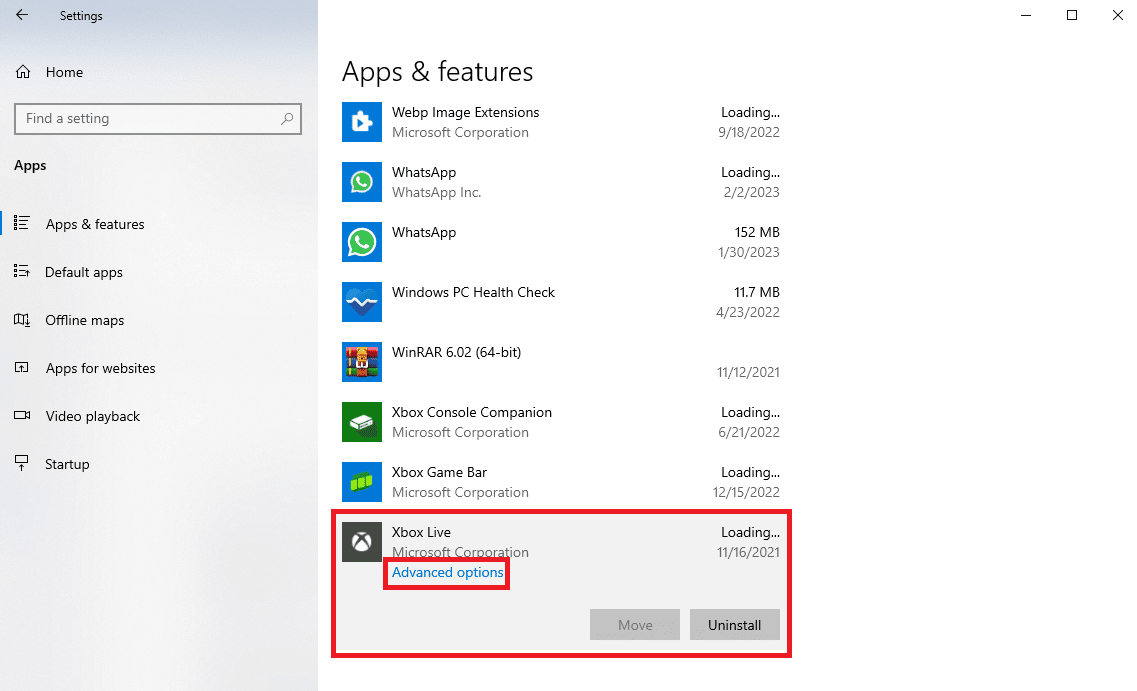Screen dimensions: 1137x691
Task: Click the Apps & features list icon
Action: (22, 223)
